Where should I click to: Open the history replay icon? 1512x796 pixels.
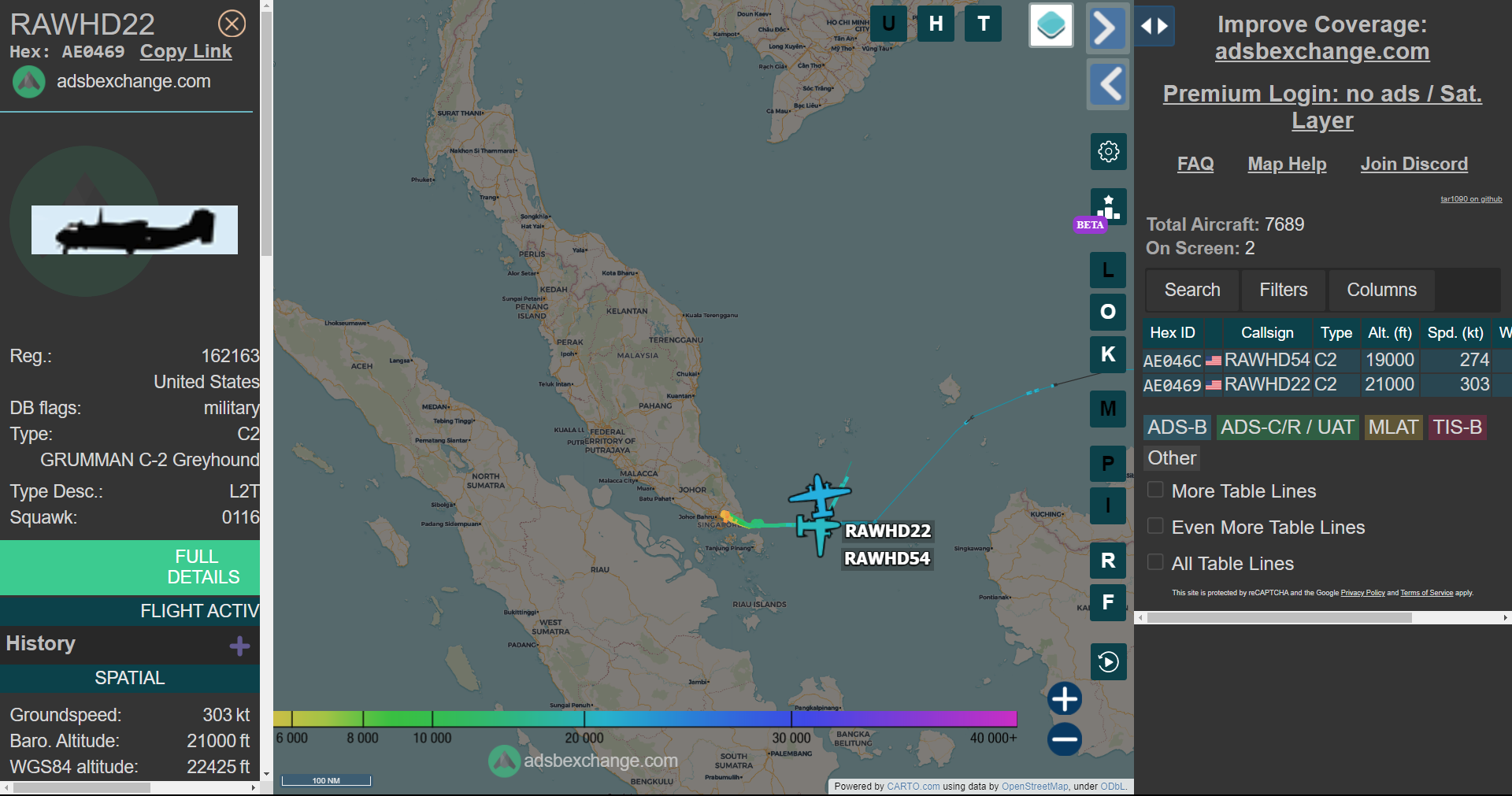click(1108, 661)
